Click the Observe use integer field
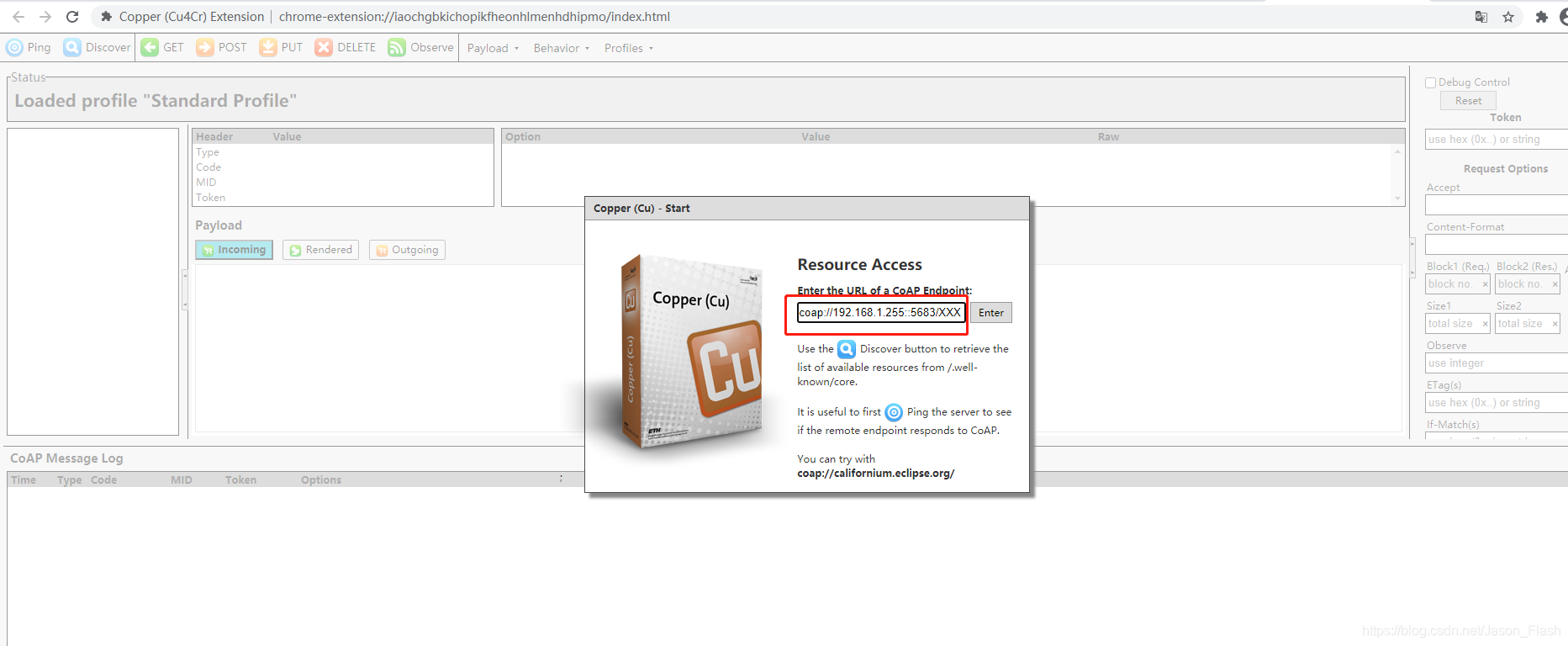This screenshot has width=1568, height=646. click(1497, 363)
